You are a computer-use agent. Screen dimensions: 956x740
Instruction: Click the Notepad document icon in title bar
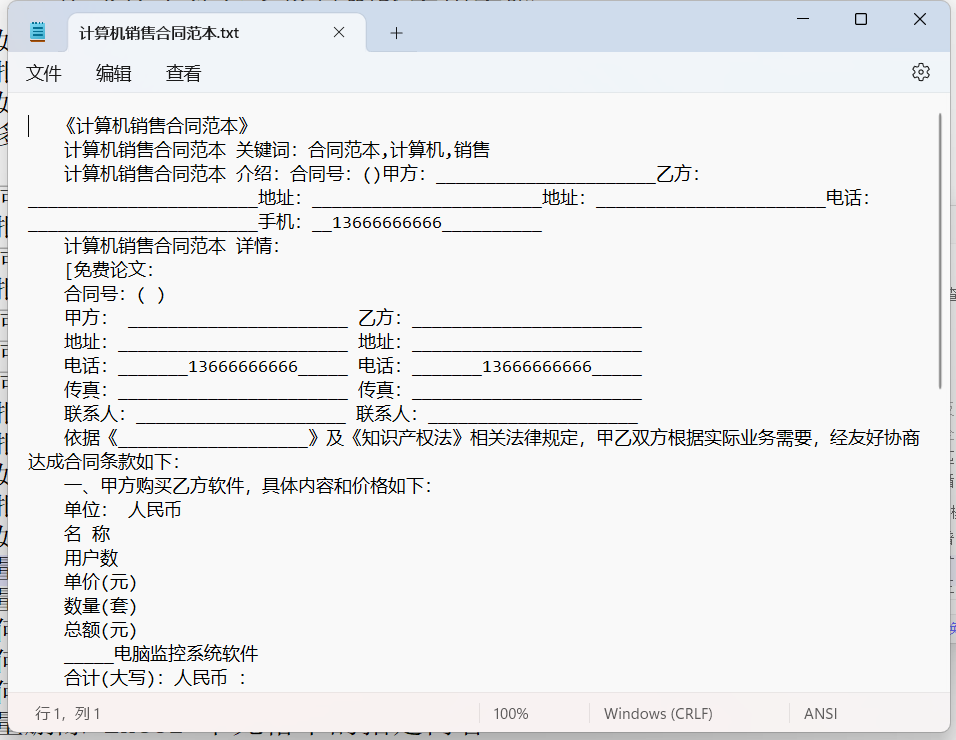(37, 31)
